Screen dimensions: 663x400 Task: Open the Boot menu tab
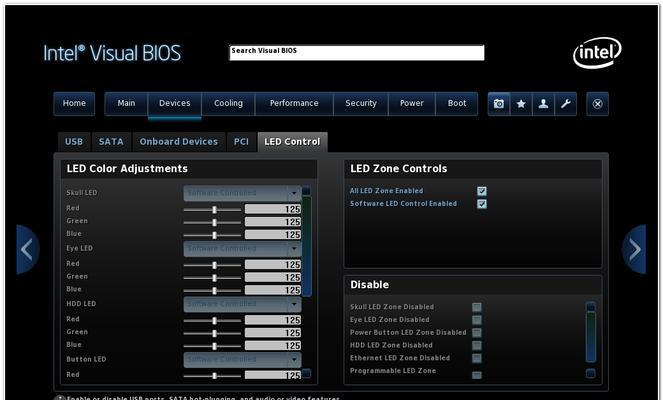point(457,104)
